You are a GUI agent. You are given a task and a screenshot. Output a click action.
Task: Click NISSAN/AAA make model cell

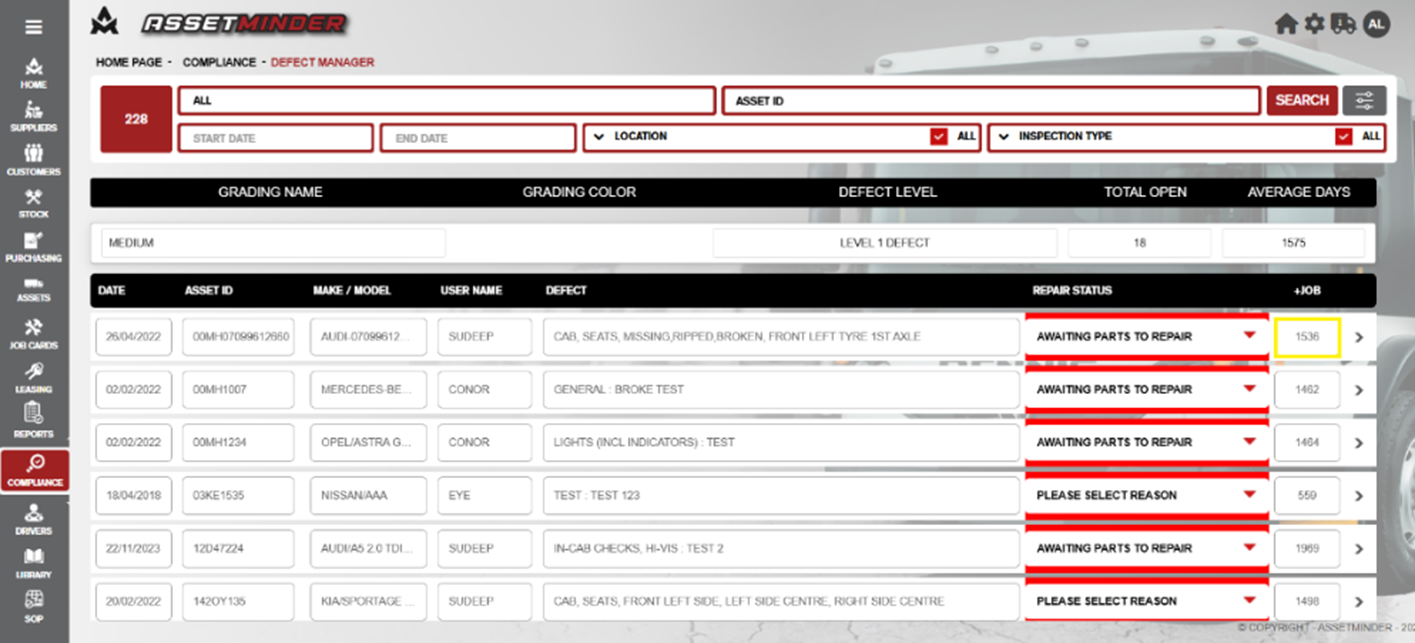point(368,496)
